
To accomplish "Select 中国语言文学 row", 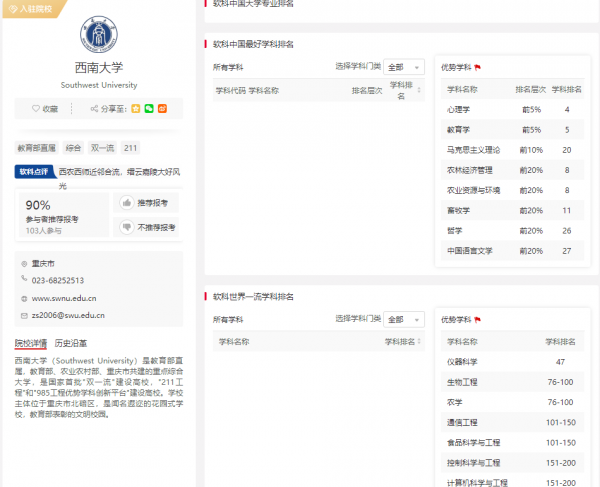I will click(512, 251).
